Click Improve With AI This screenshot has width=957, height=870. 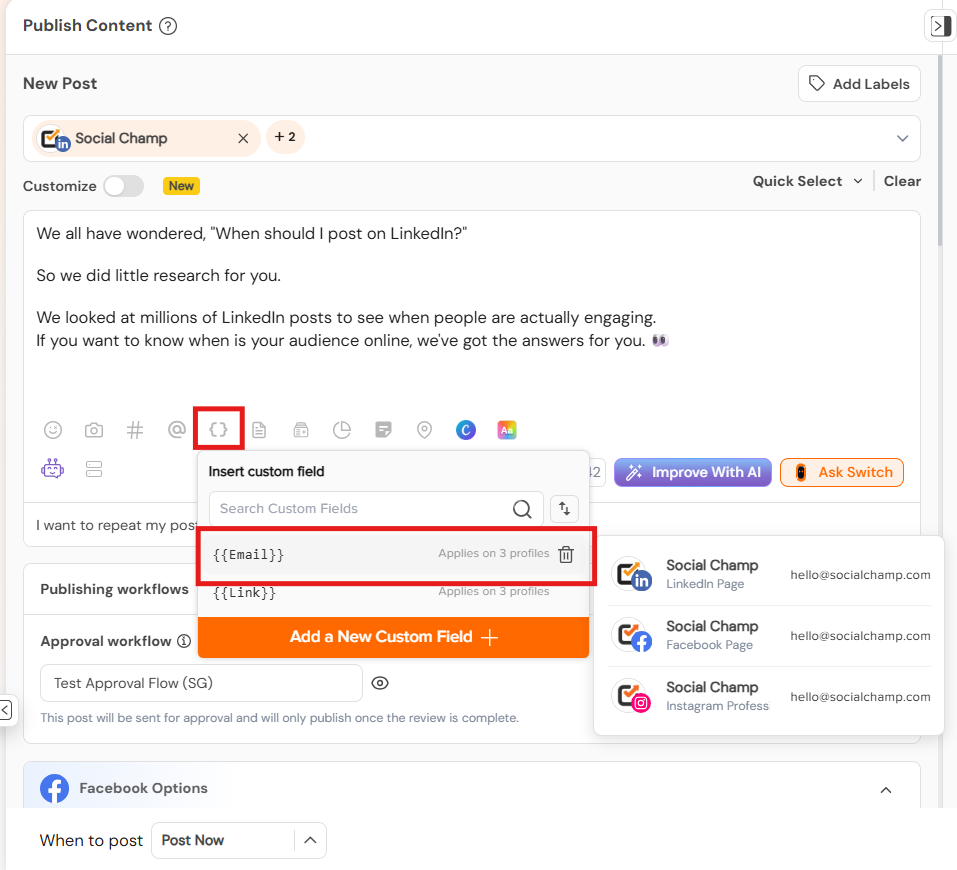point(693,473)
